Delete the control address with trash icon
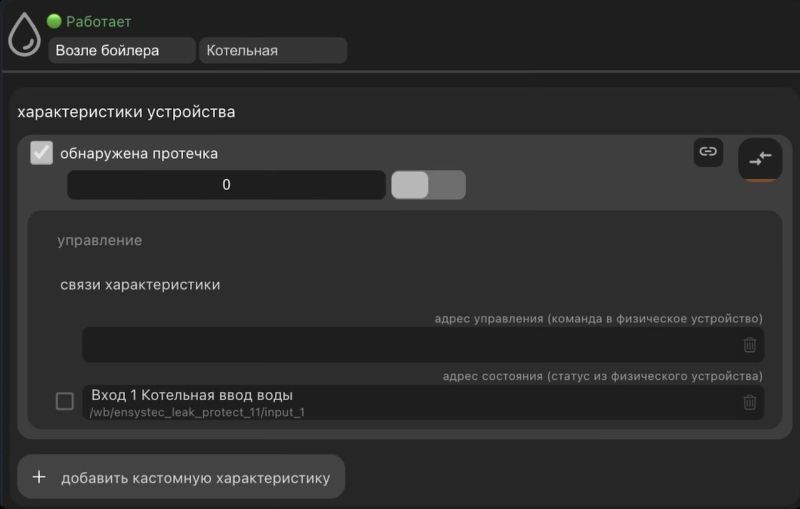The width and height of the screenshot is (800, 509). pos(749,345)
